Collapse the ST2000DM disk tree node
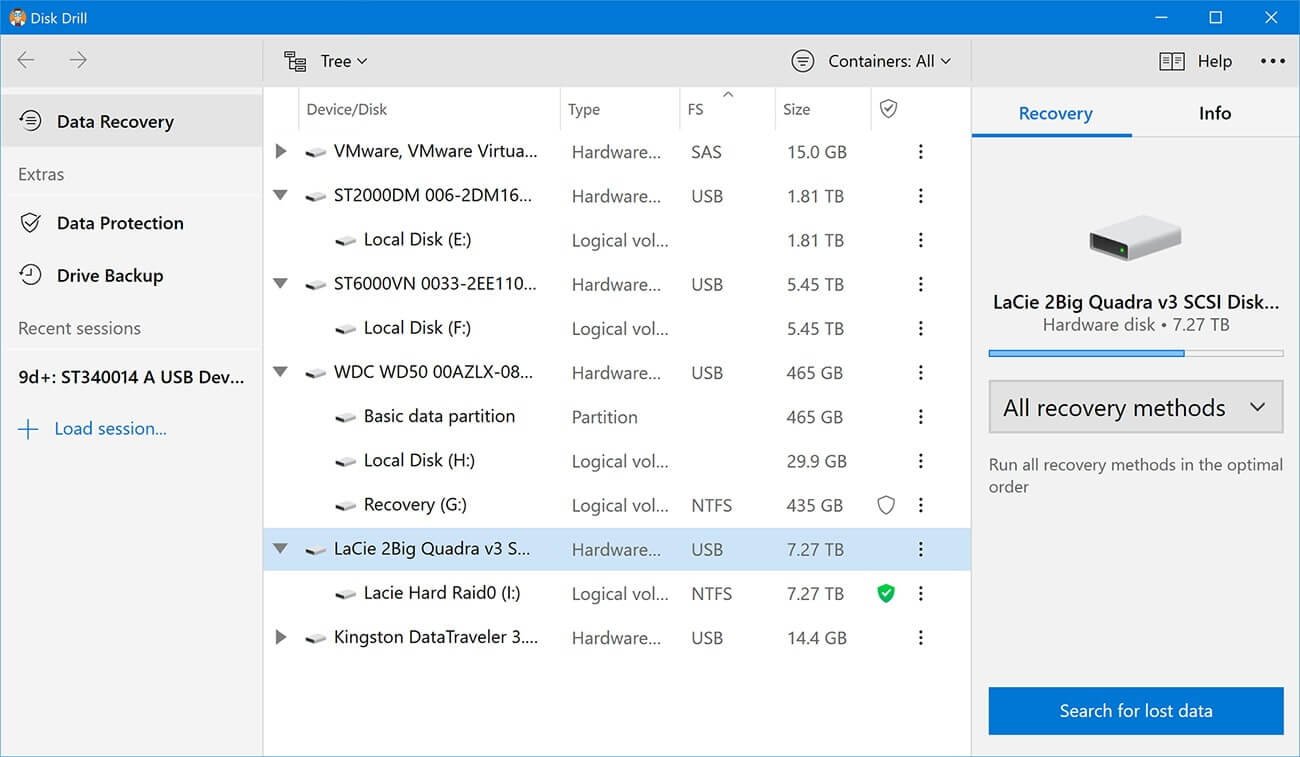The height and width of the screenshot is (757, 1300). [281, 196]
